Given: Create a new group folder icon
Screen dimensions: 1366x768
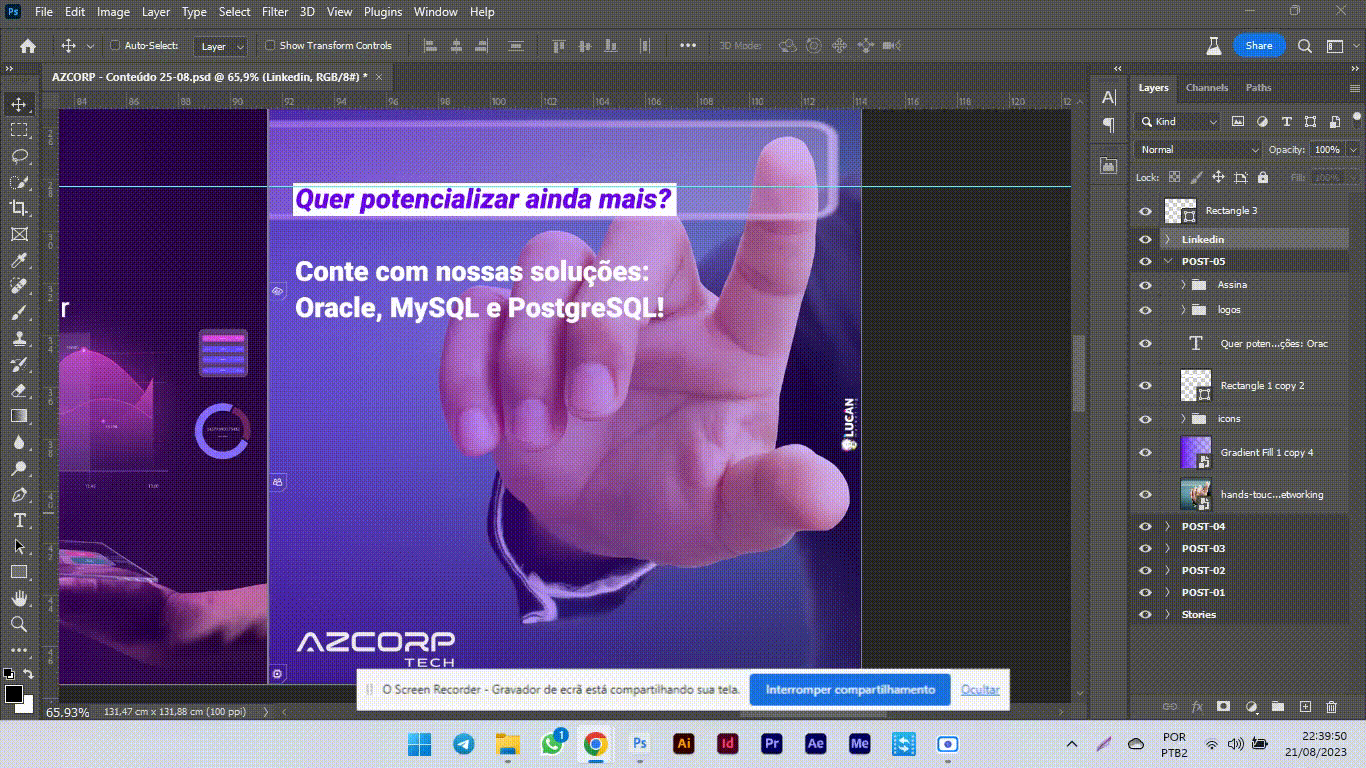Looking at the screenshot, I should pos(1277,706).
